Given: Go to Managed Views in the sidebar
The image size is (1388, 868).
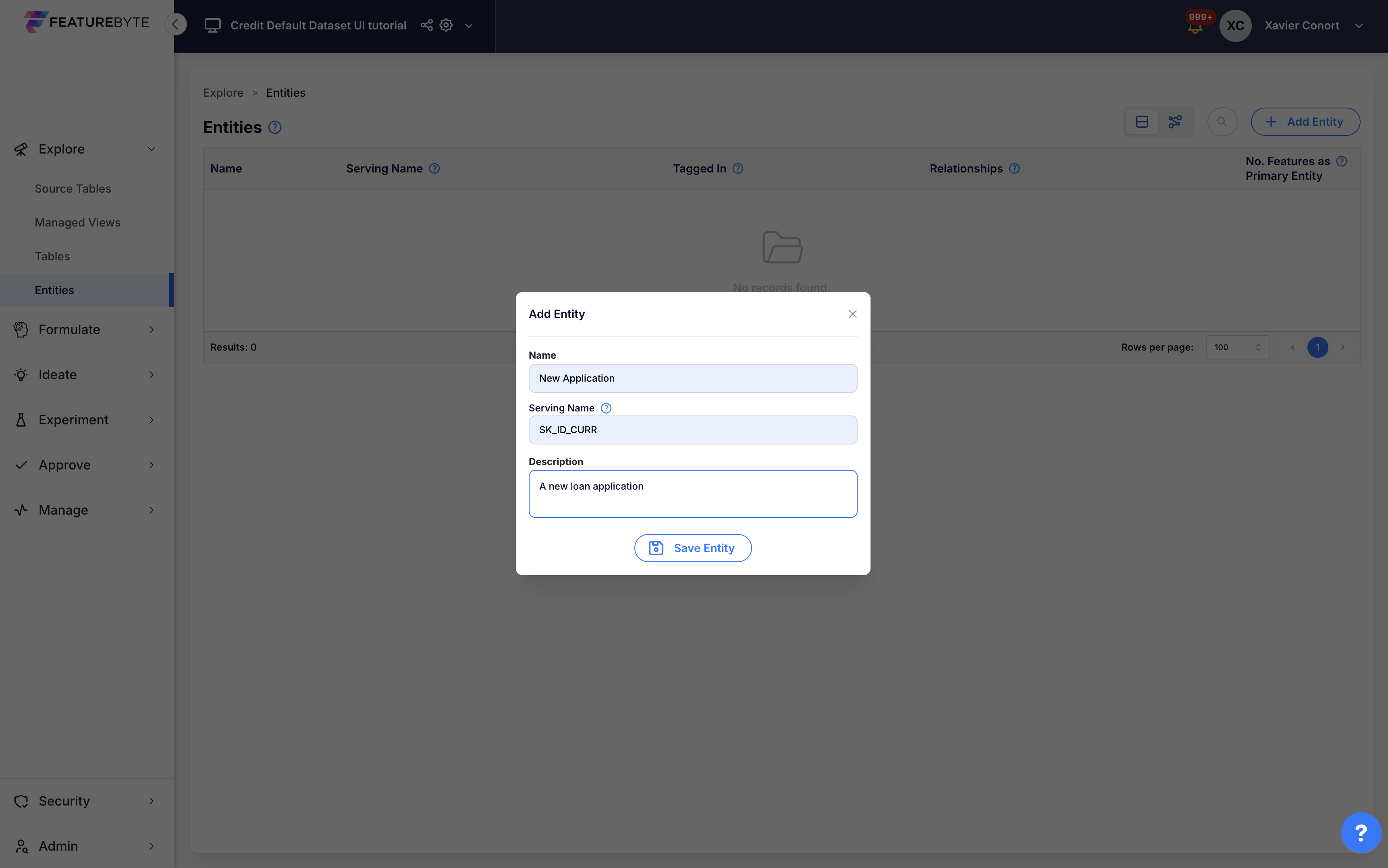Looking at the screenshot, I should pyautogui.click(x=77, y=222).
